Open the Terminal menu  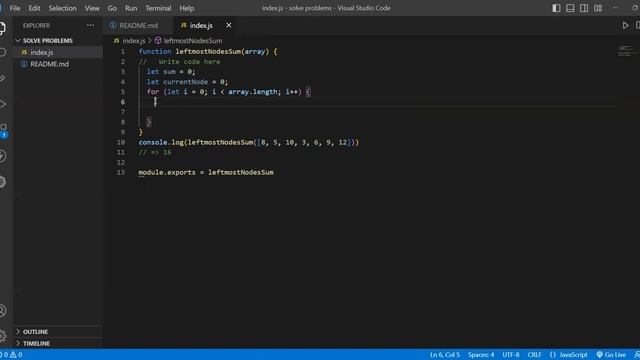[158, 8]
